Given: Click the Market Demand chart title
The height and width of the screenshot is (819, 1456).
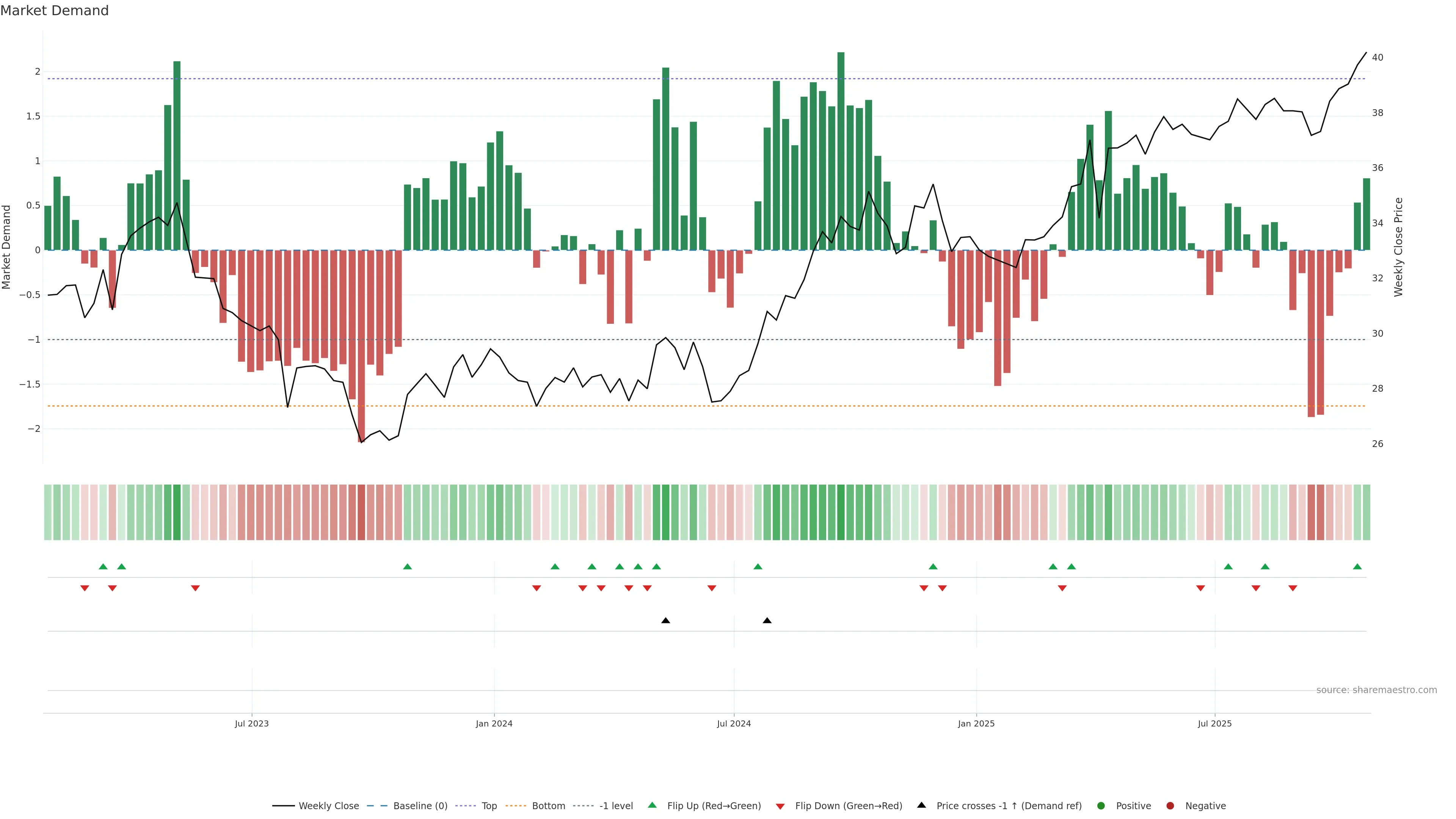Looking at the screenshot, I should point(54,11).
